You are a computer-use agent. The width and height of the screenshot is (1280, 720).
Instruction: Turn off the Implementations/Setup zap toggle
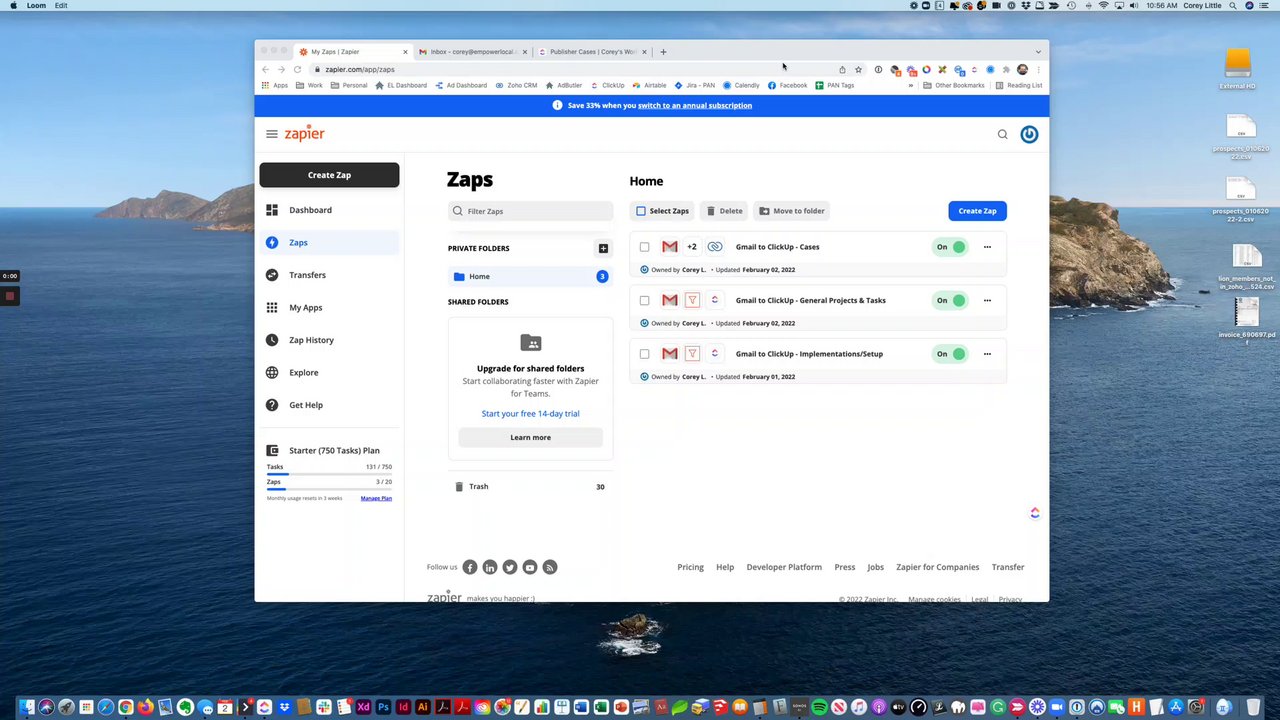coord(950,354)
